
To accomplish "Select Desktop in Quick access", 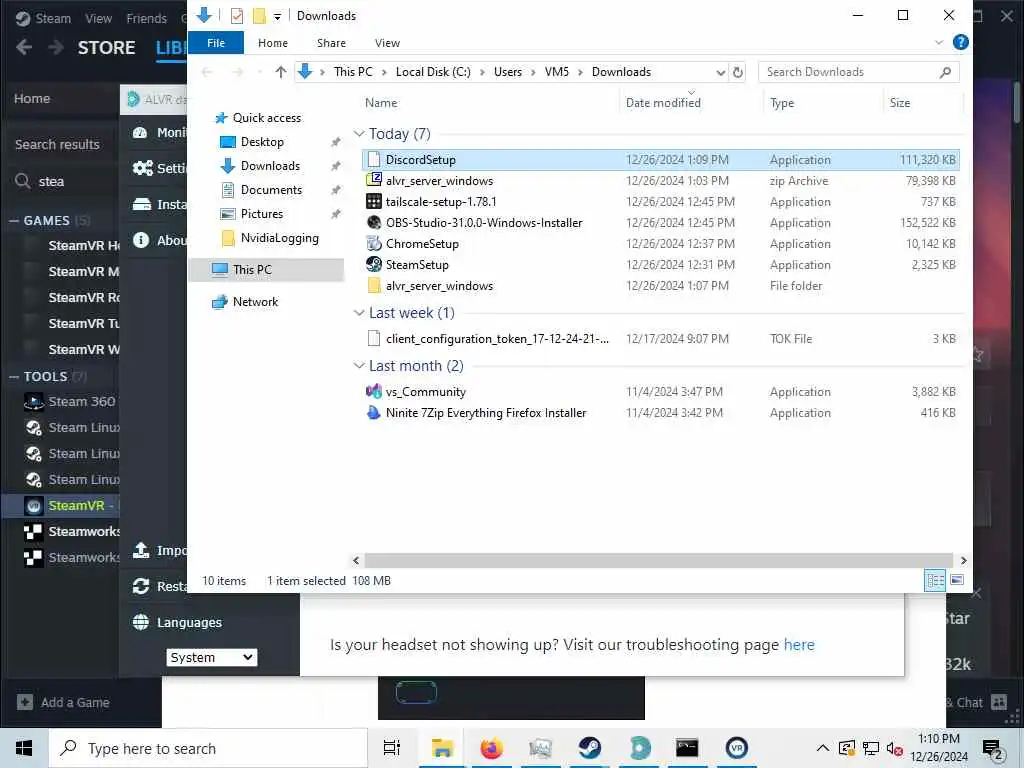I will tap(262, 142).
